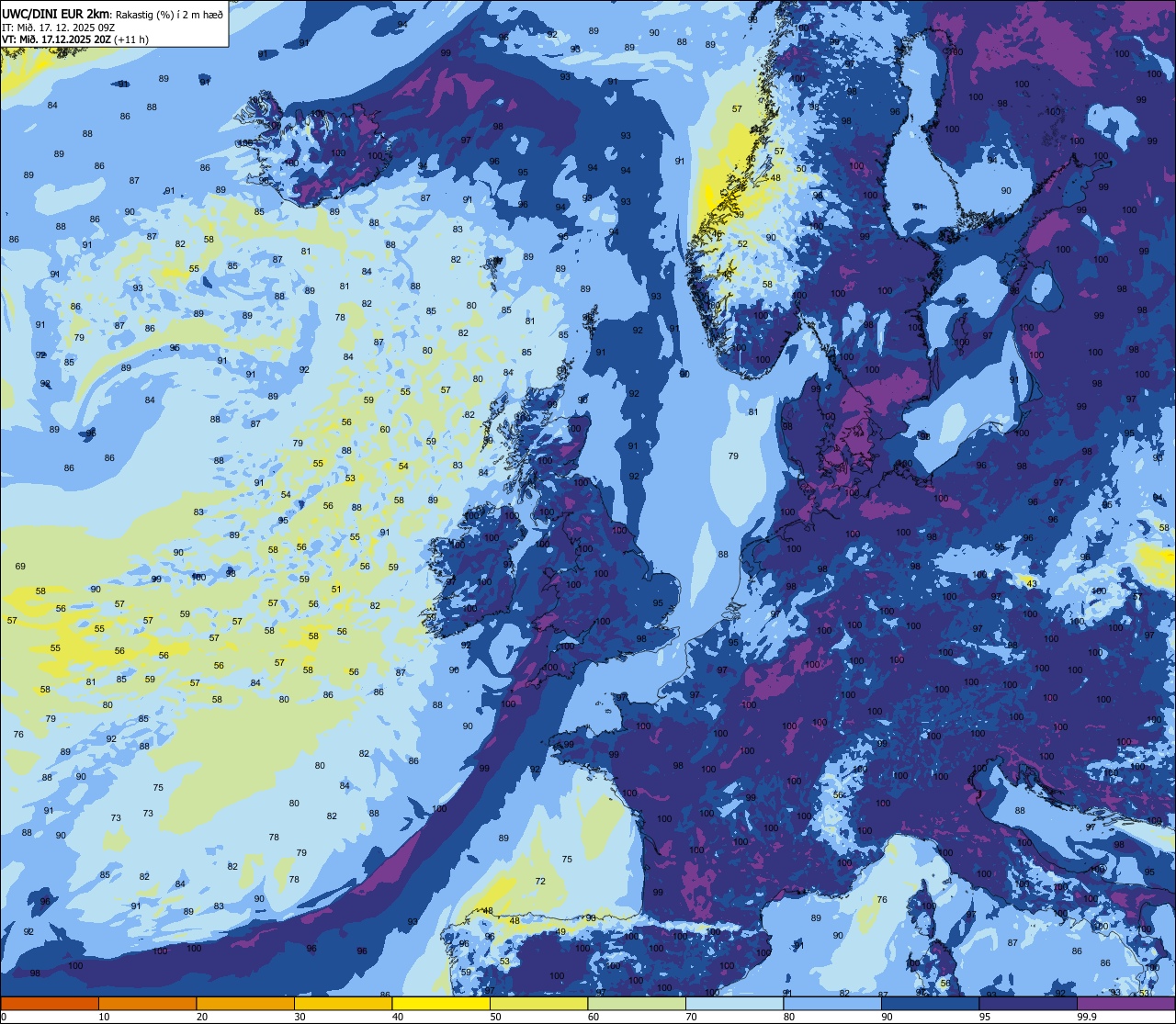This screenshot has height=1024, width=1176.
Task: Click the 30–40% amber legend segment
Action: pyautogui.click(x=343, y=1003)
